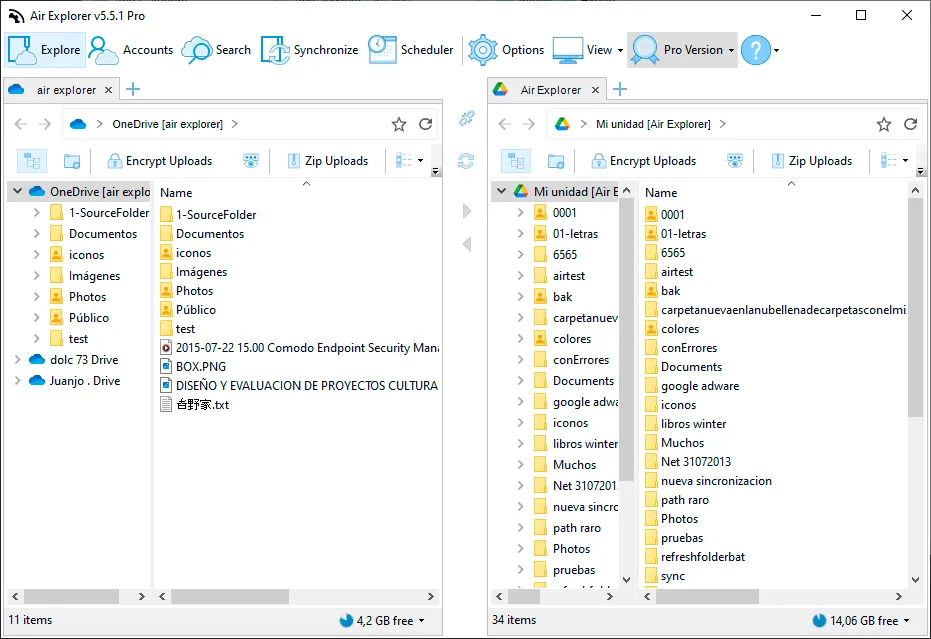
Task: Go back in the Mi unidad pane
Action: [505, 124]
